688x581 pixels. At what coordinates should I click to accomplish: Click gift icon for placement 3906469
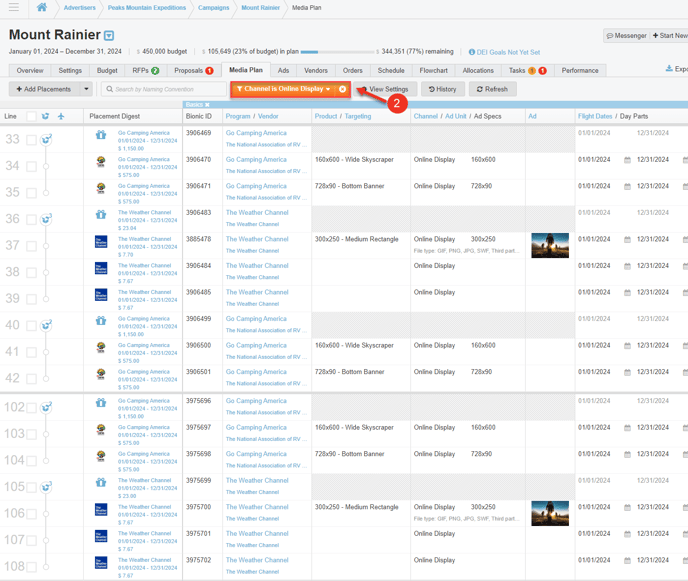tap(101, 135)
